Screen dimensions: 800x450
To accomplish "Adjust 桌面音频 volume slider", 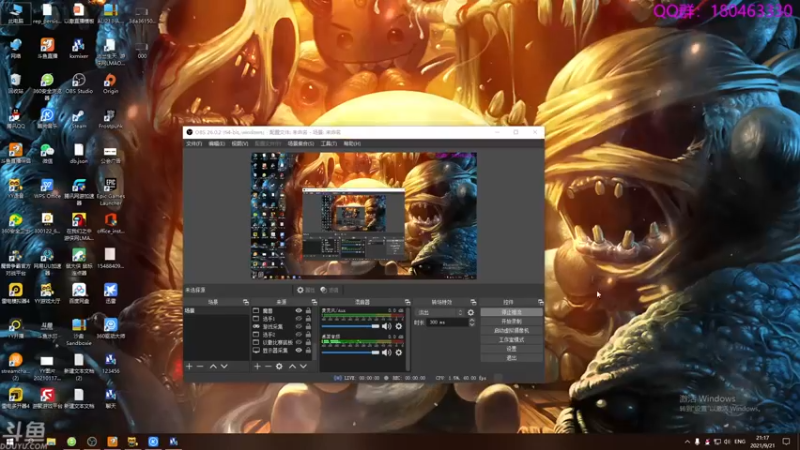I will [351, 353].
